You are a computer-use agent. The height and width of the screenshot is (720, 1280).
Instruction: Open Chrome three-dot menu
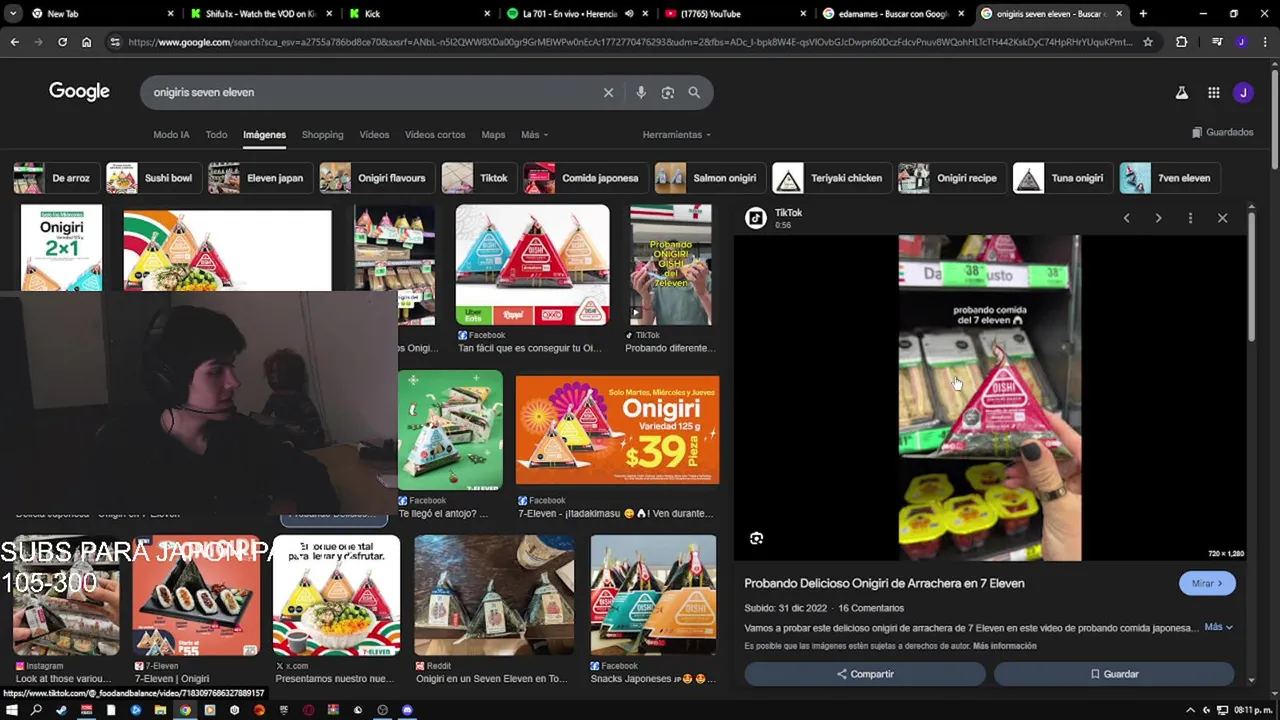pyautogui.click(x=1266, y=42)
